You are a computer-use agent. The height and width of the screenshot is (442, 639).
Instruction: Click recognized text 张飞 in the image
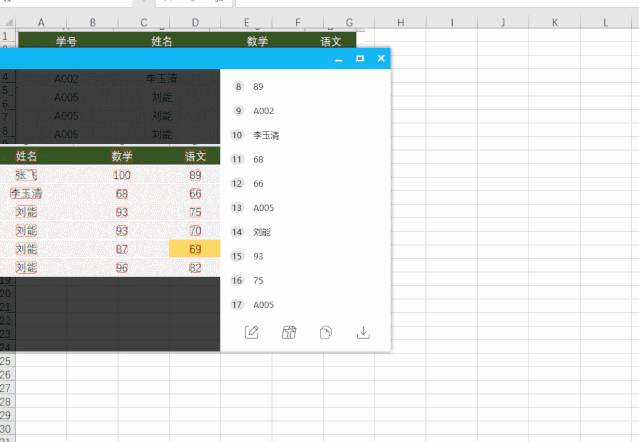(27, 175)
